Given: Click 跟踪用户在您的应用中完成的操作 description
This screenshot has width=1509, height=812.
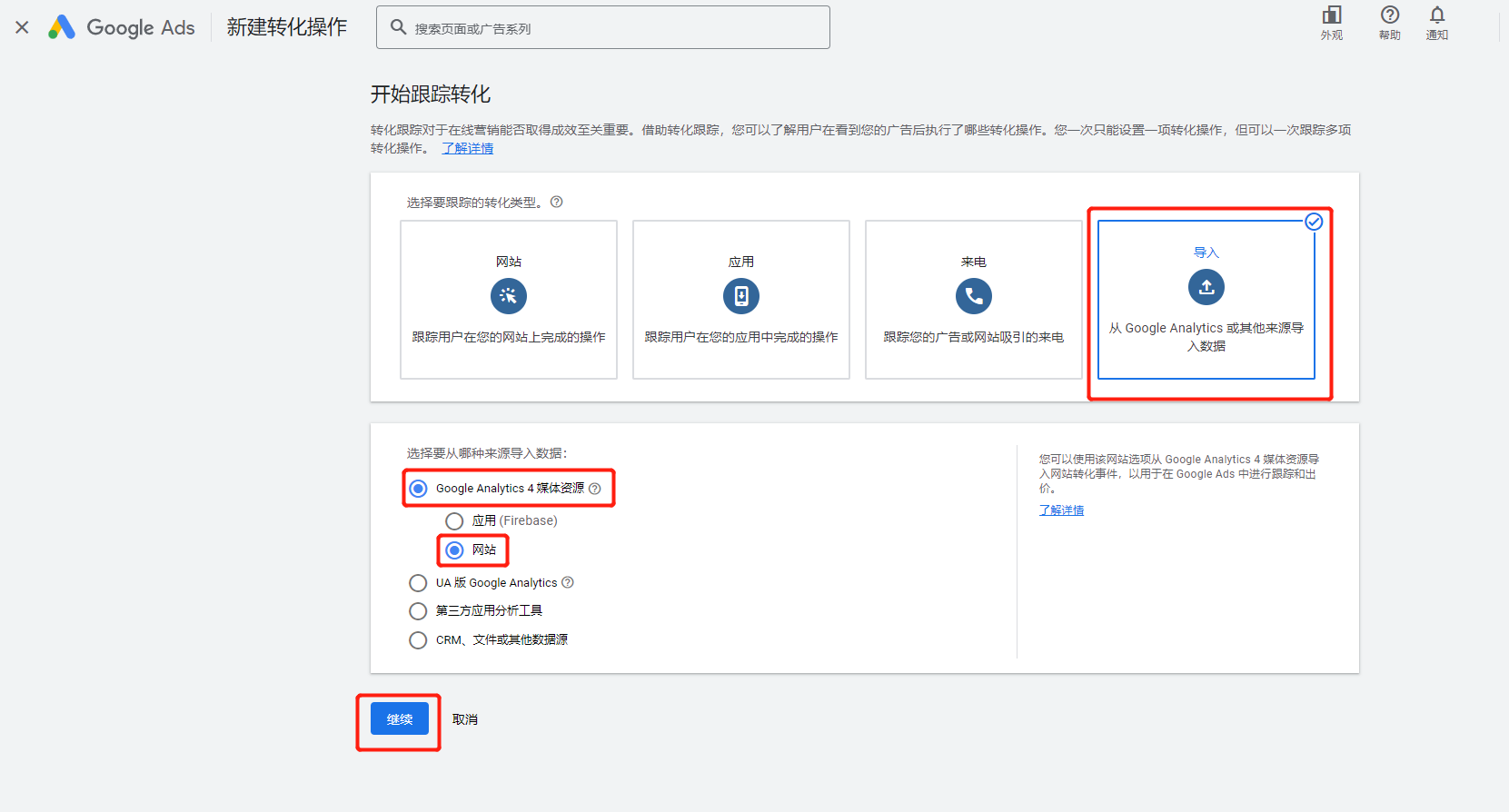Looking at the screenshot, I should point(741,337).
